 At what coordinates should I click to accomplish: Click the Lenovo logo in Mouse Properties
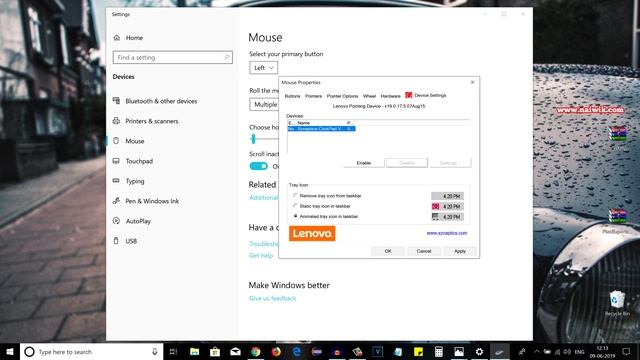(x=312, y=233)
